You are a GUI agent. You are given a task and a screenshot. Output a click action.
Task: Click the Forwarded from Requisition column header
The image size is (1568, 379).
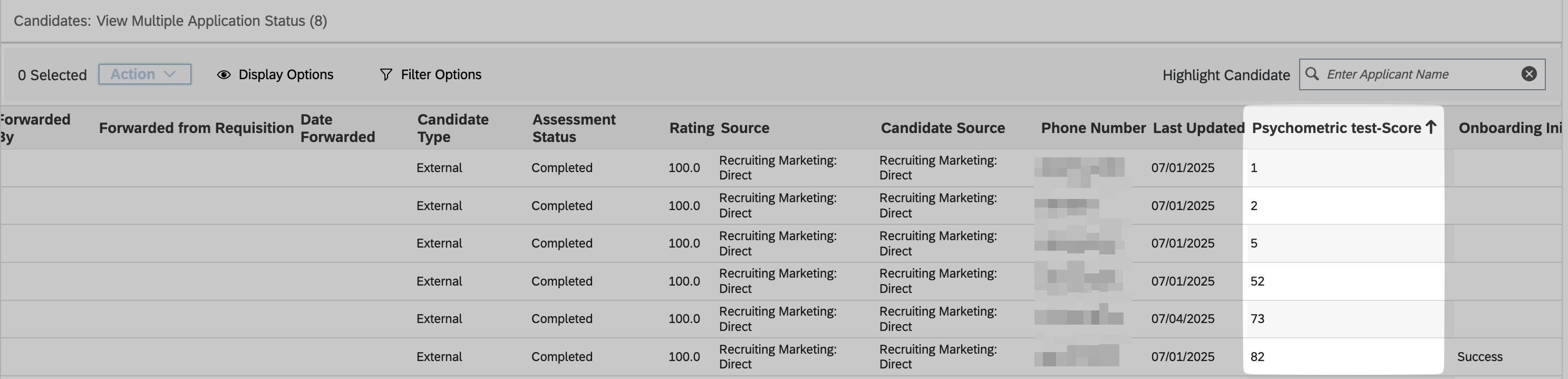(x=196, y=128)
